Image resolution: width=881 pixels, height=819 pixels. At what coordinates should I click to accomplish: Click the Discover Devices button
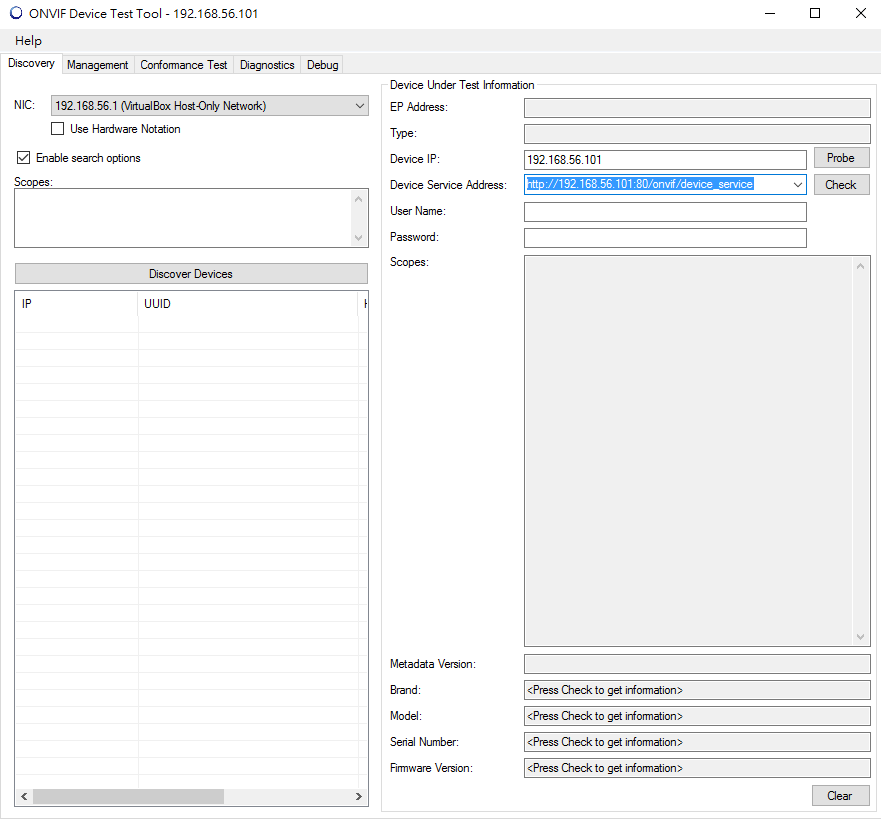point(191,274)
